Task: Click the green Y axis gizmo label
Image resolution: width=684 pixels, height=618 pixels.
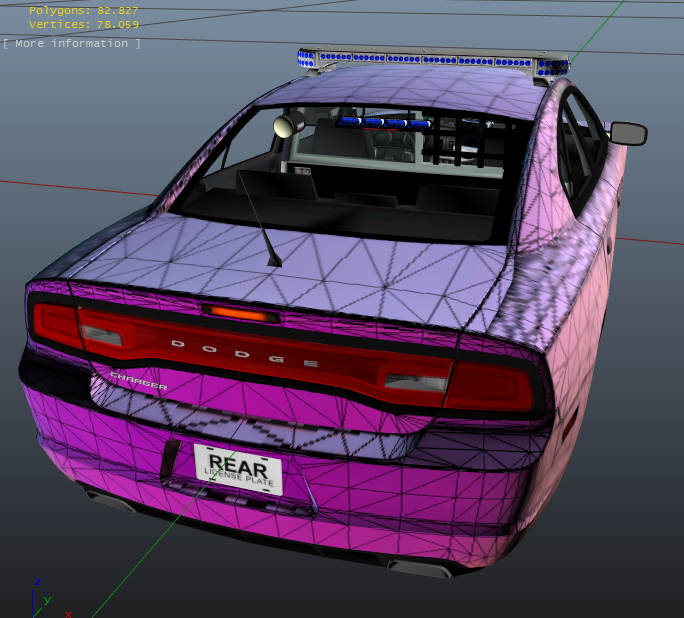Action: (x=47, y=600)
